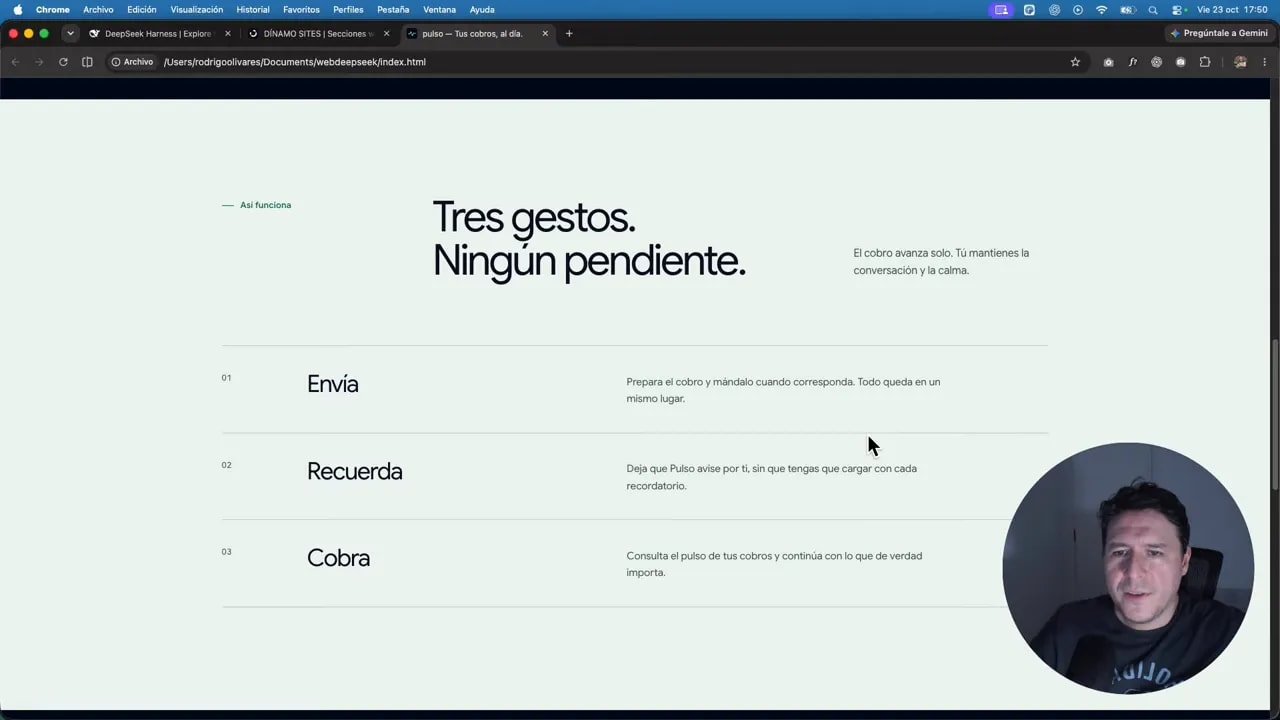Image resolution: width=1280 pixels, height=720 pixels.
Task: Open the ChatGPT icon in the menu bar
Action: click(x=1054, y=10)
